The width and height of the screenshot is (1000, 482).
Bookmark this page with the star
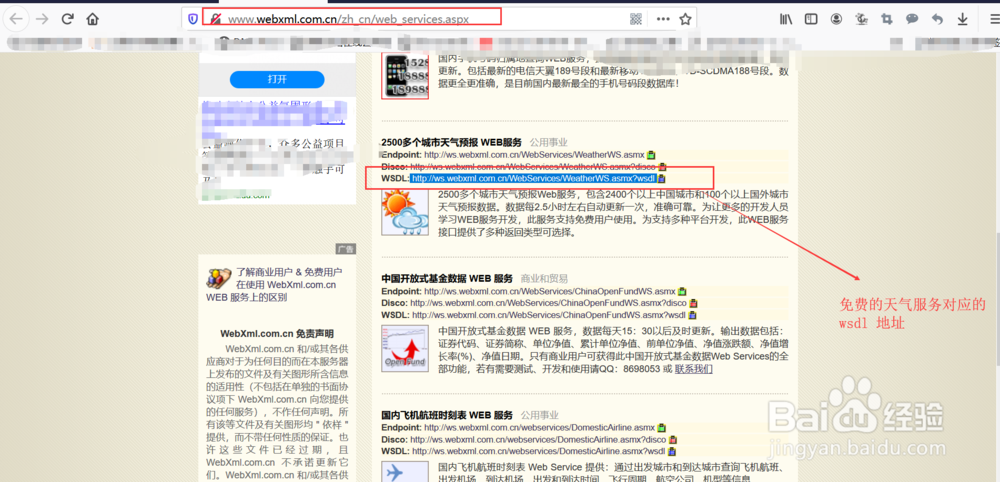(x=685, y=19)
